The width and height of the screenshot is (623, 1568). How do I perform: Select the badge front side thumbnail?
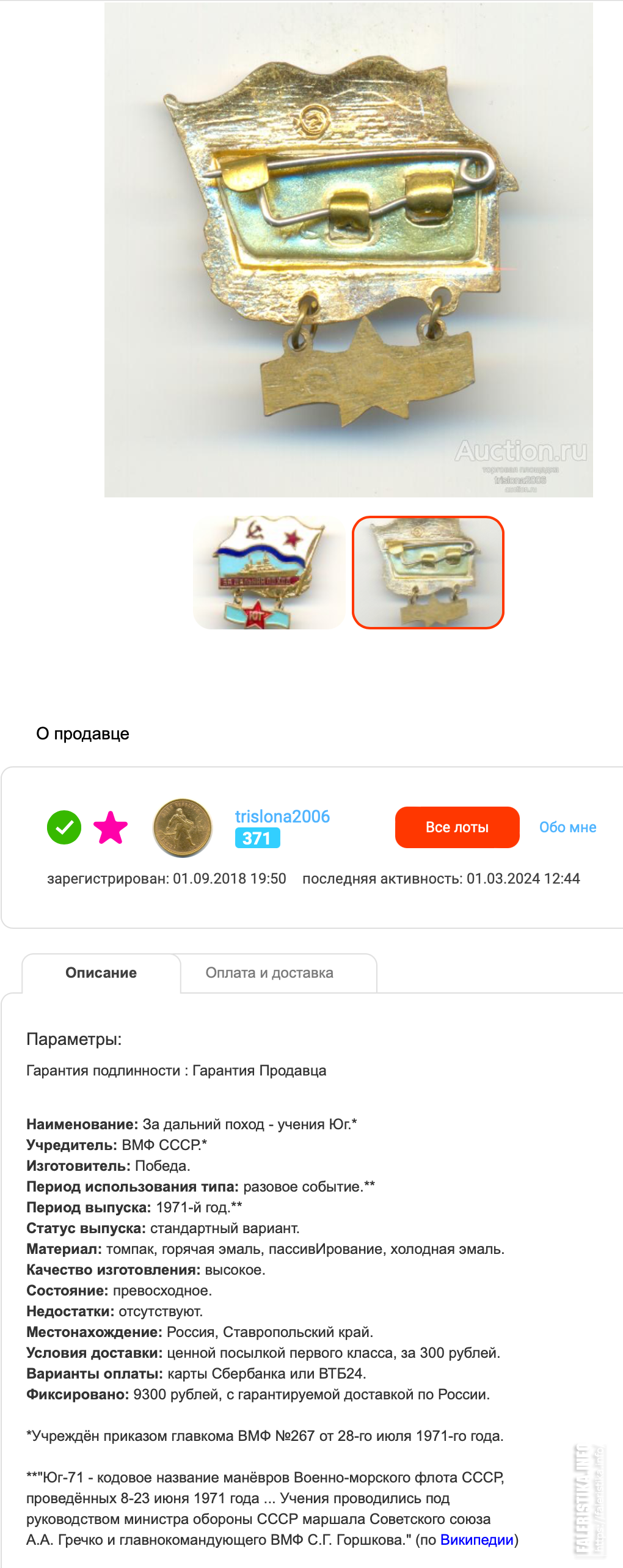coord(269,573)
